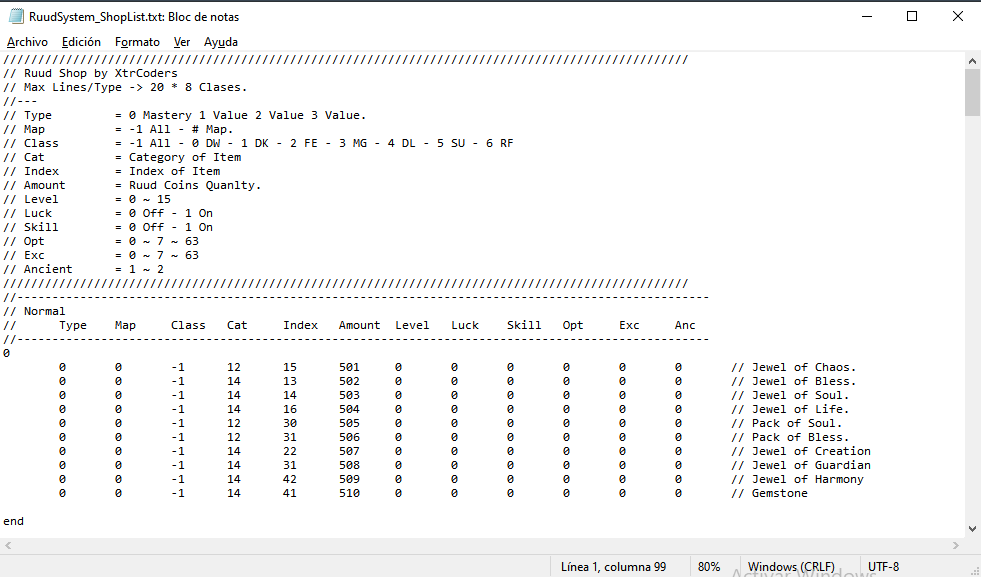
Task: Open the Archivo menu
Action: (x=27, y=42)
